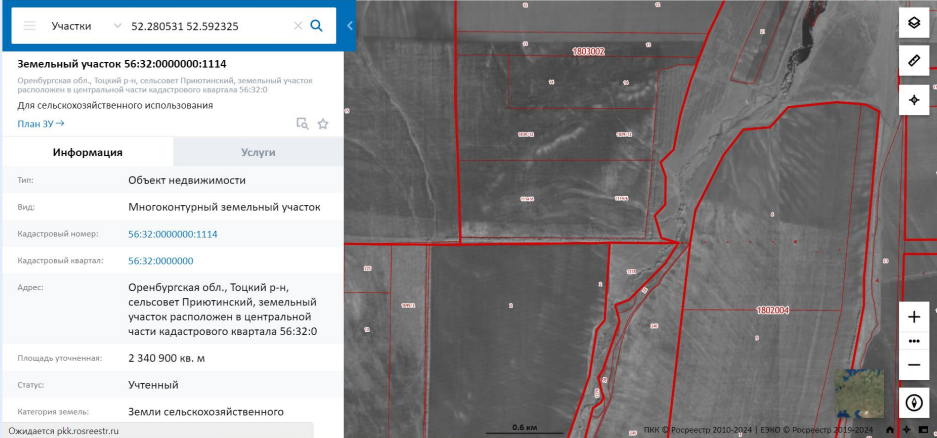Screen dimensions: 937x438
Task: Open the map layers panel
Action: 914,24
